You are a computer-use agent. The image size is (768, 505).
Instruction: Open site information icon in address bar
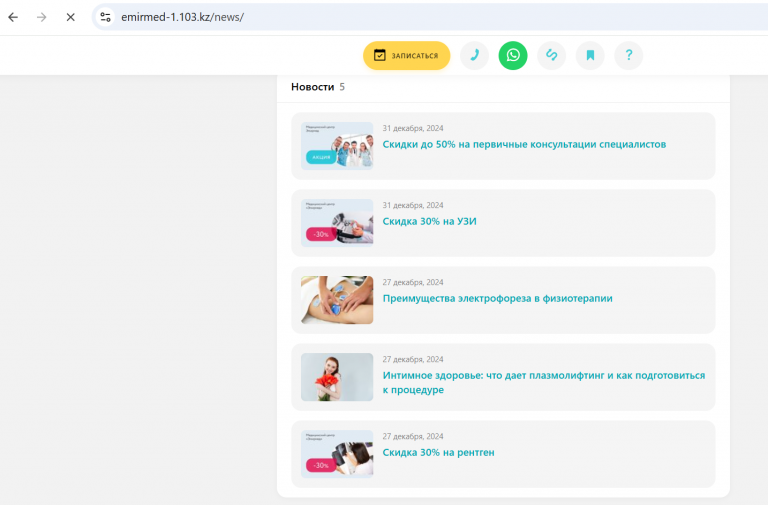click(105, 17)
